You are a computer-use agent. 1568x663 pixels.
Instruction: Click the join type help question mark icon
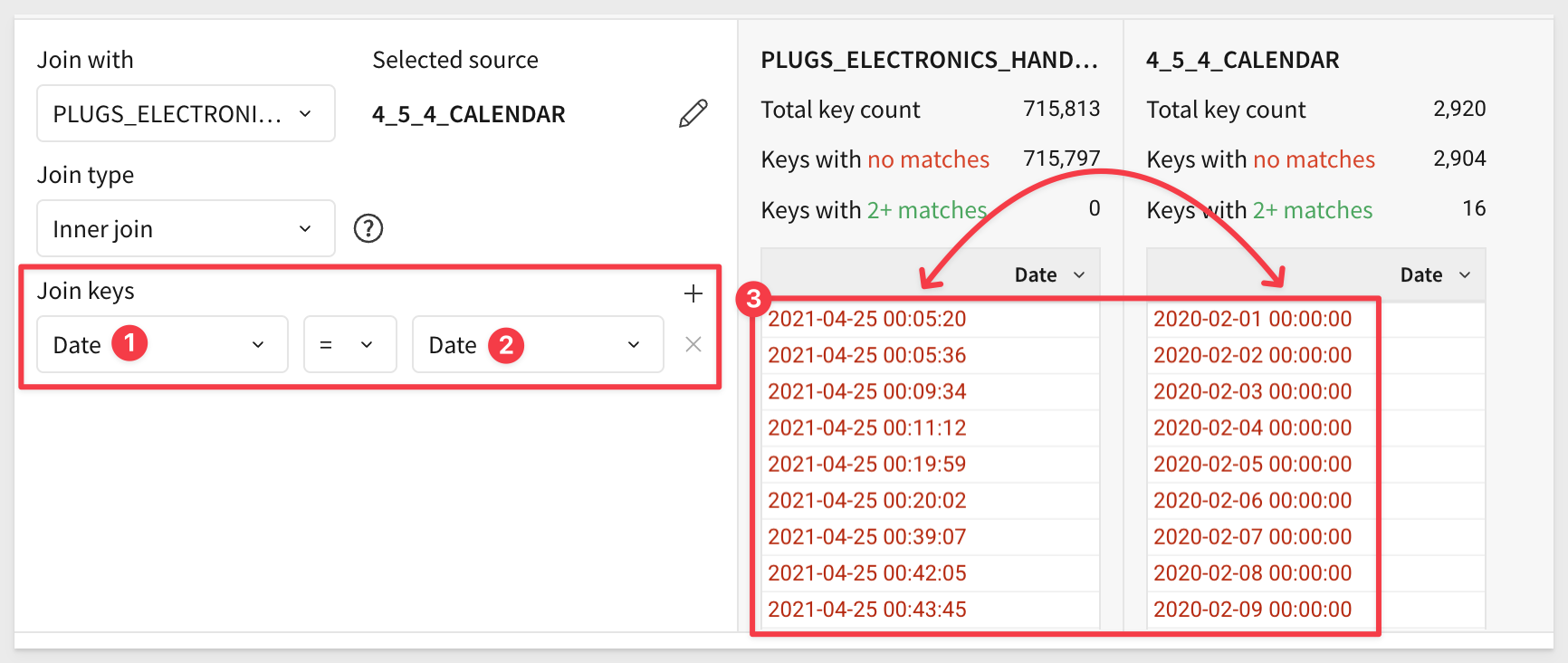368,228
